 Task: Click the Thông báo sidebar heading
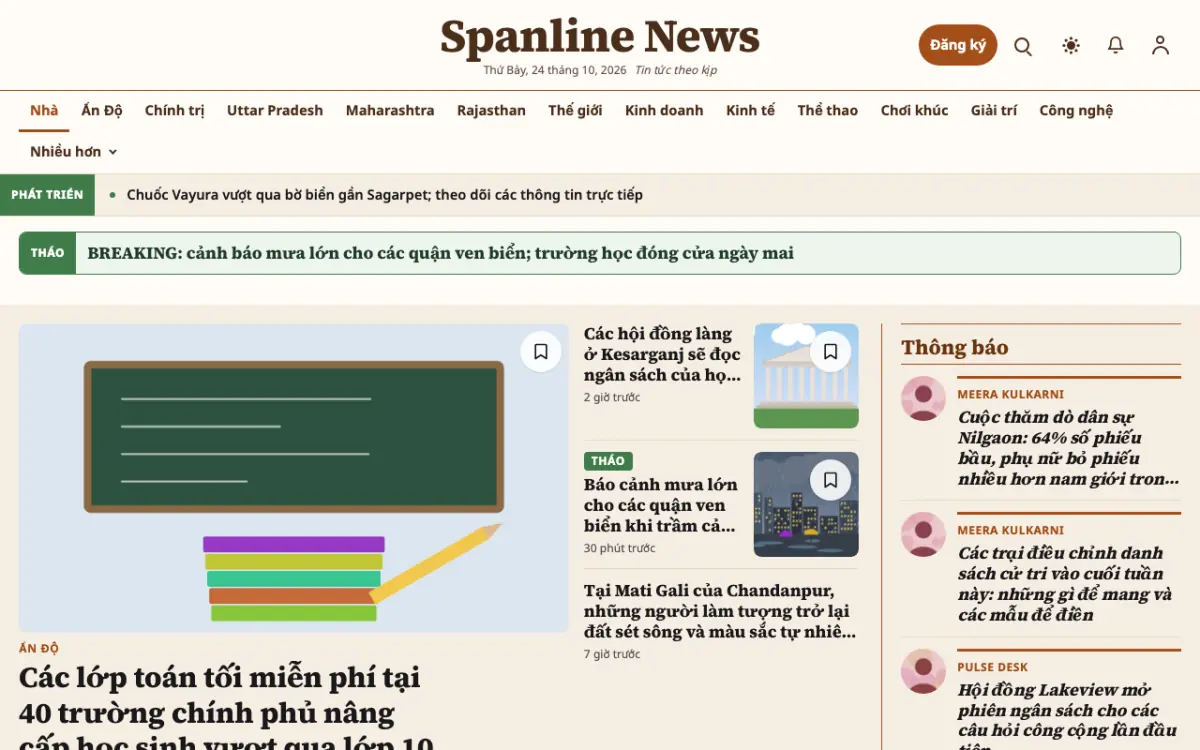pos(955,348)
